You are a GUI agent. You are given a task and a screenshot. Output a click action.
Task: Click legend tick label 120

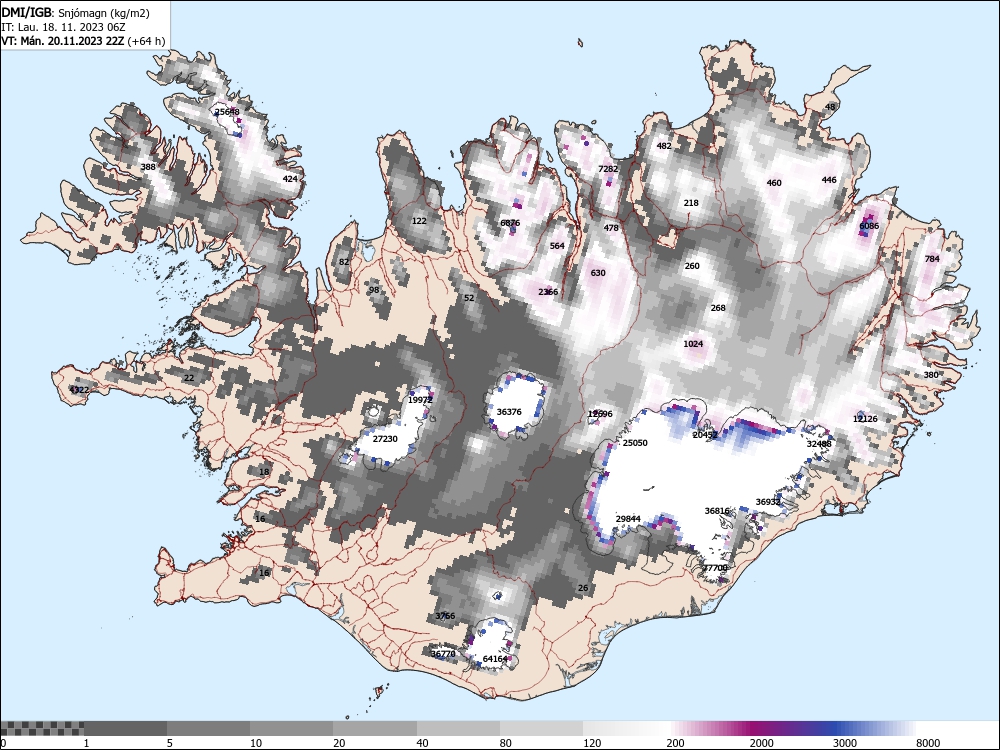tap(592, 743)
